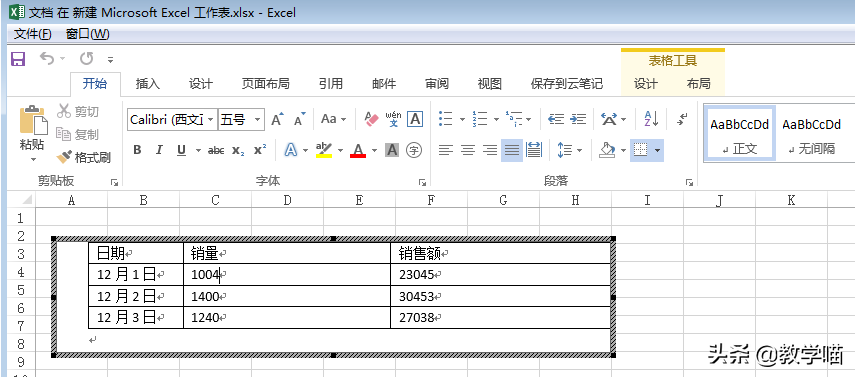Increase font size with grow font icon
This screenshot has width=855, height=377.
pyautogui.click(x=278, y=119)
